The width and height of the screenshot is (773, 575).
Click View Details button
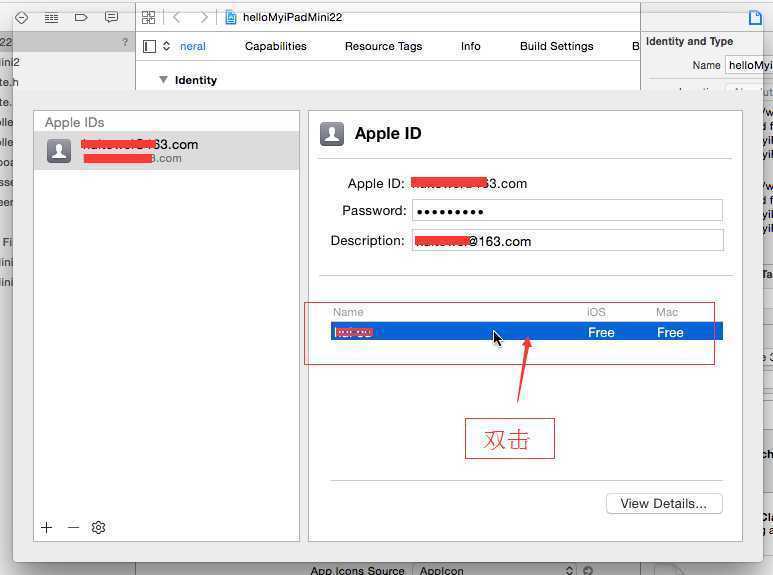tap(664, 503)
